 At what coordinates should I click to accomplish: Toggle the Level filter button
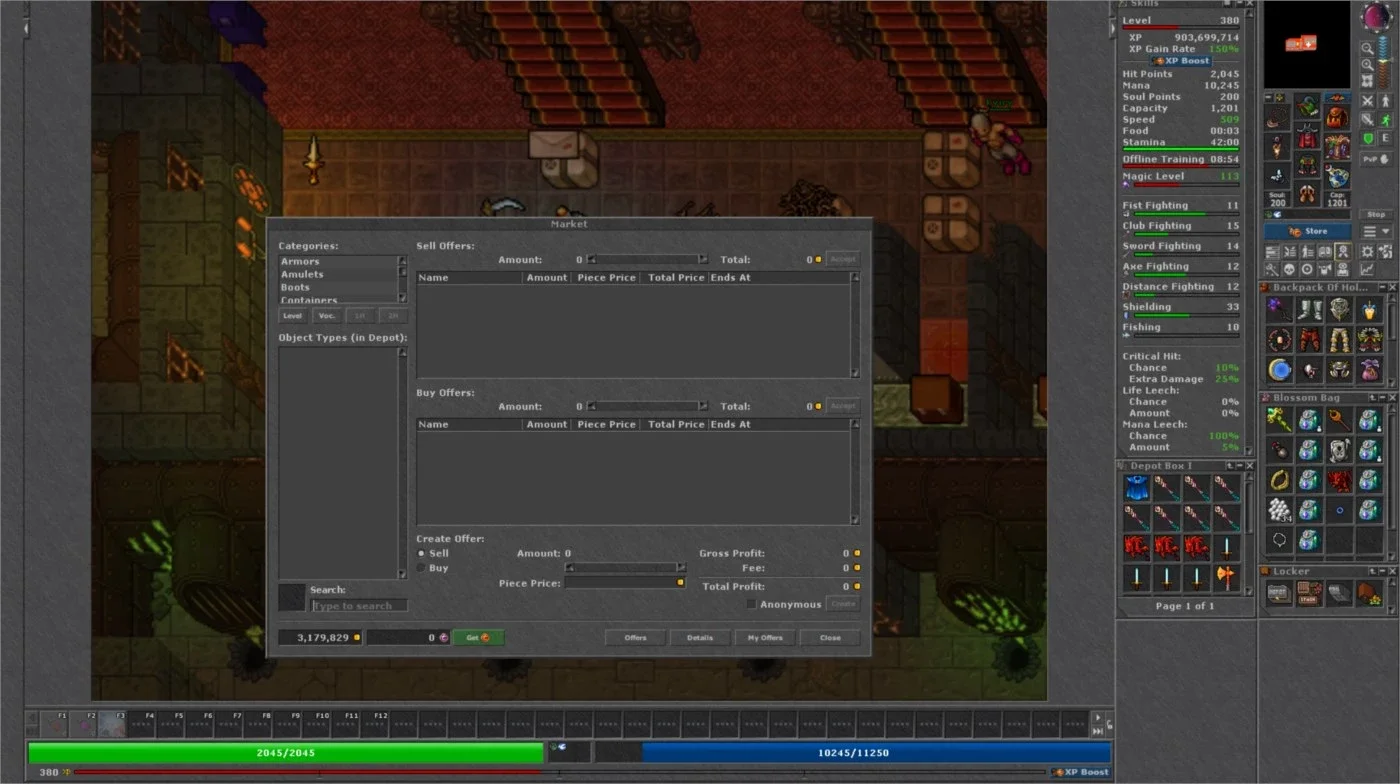pyautogui.click(x=292, y=315)
